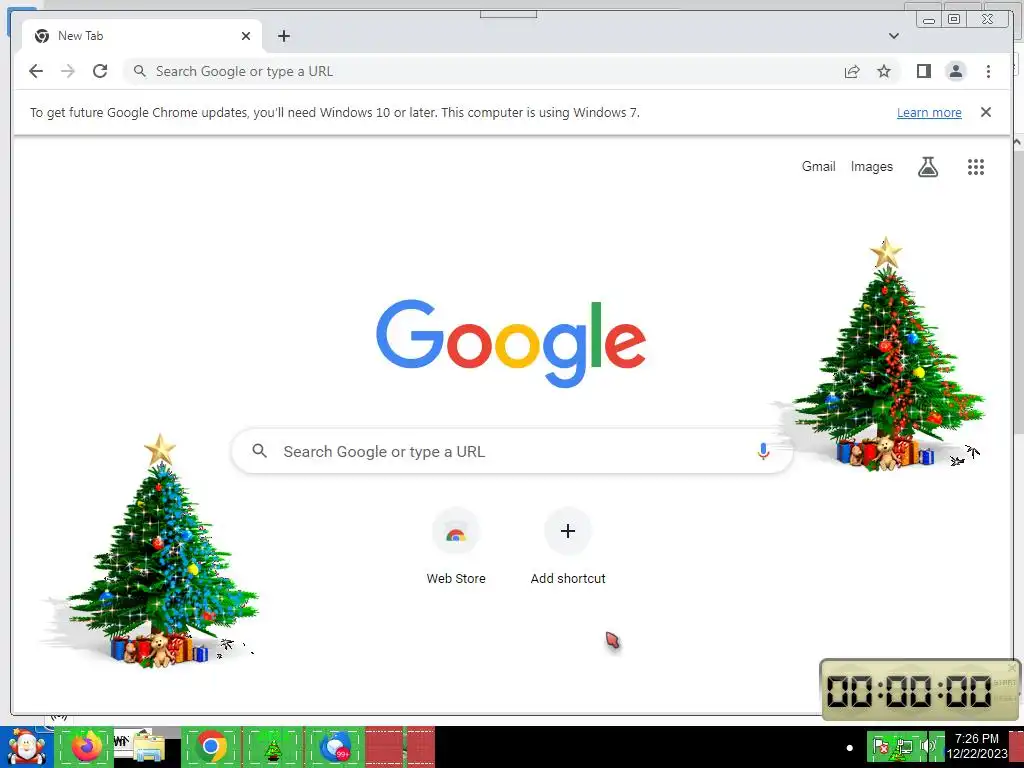Select the New Tab tab

click(x=142, y=36)
